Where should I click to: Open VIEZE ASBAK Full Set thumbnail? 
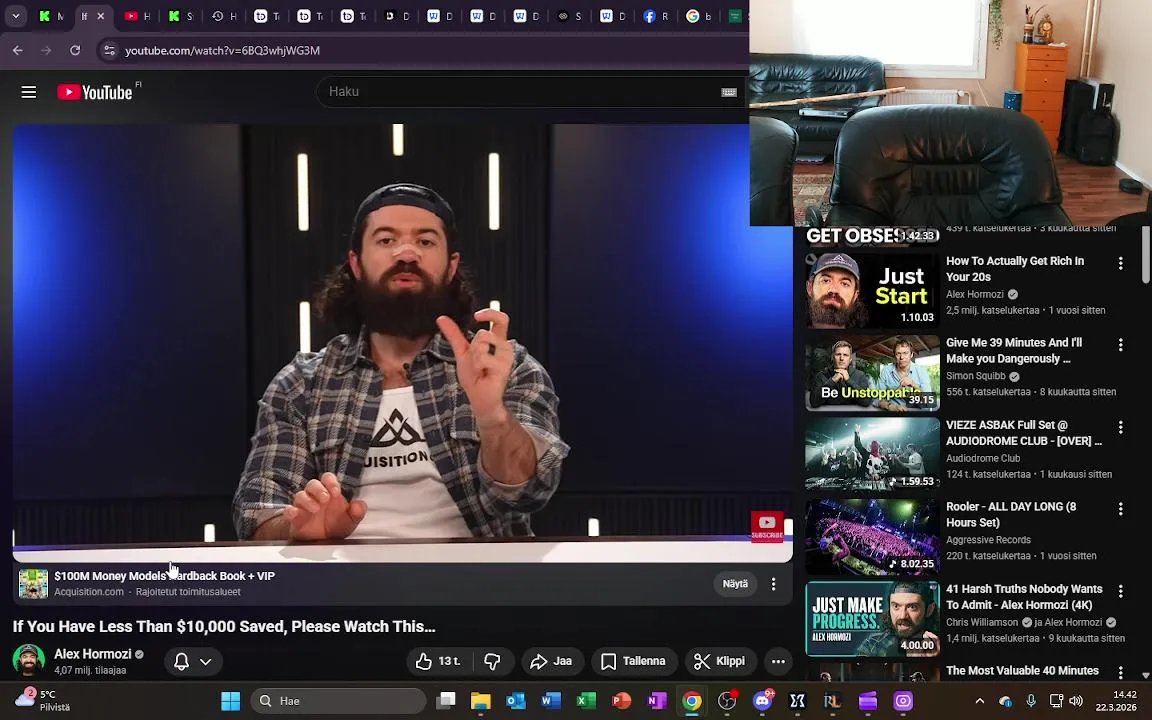click(x=872, y=455)
